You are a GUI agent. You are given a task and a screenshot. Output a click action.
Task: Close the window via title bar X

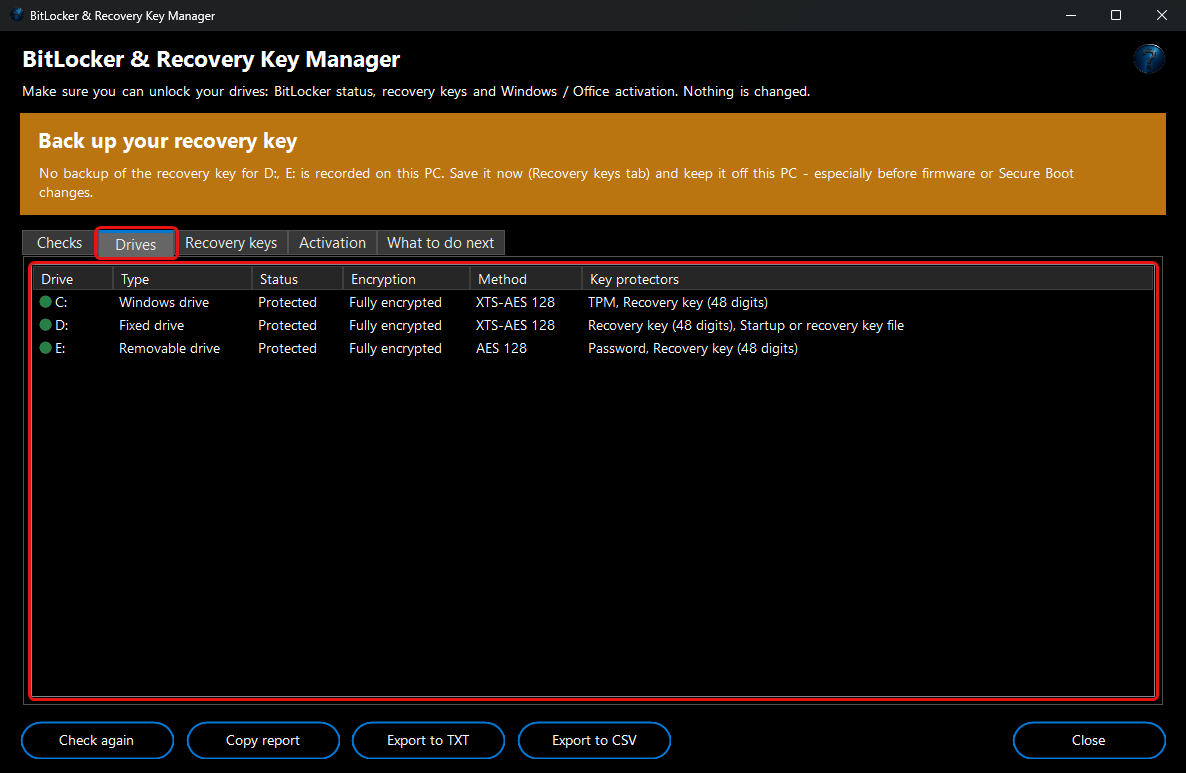tap(1162, 15)
